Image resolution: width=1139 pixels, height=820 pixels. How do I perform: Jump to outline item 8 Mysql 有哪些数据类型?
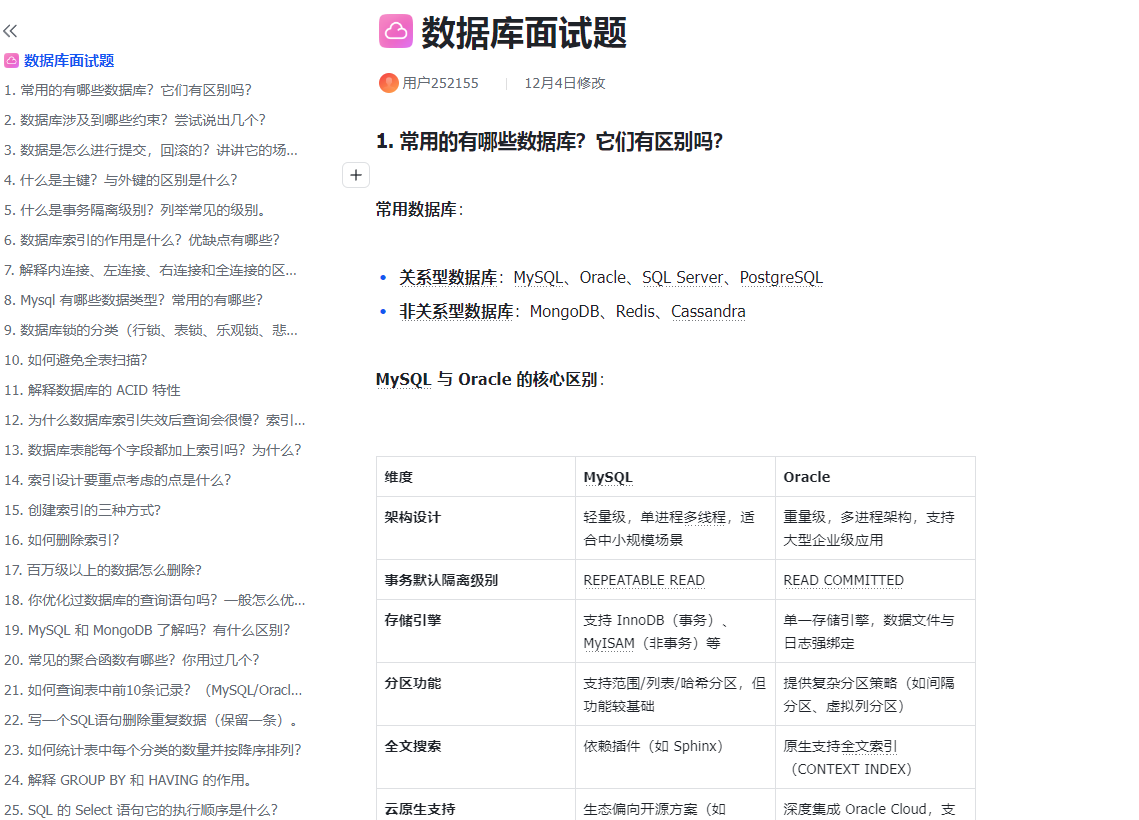click(134, 300)
